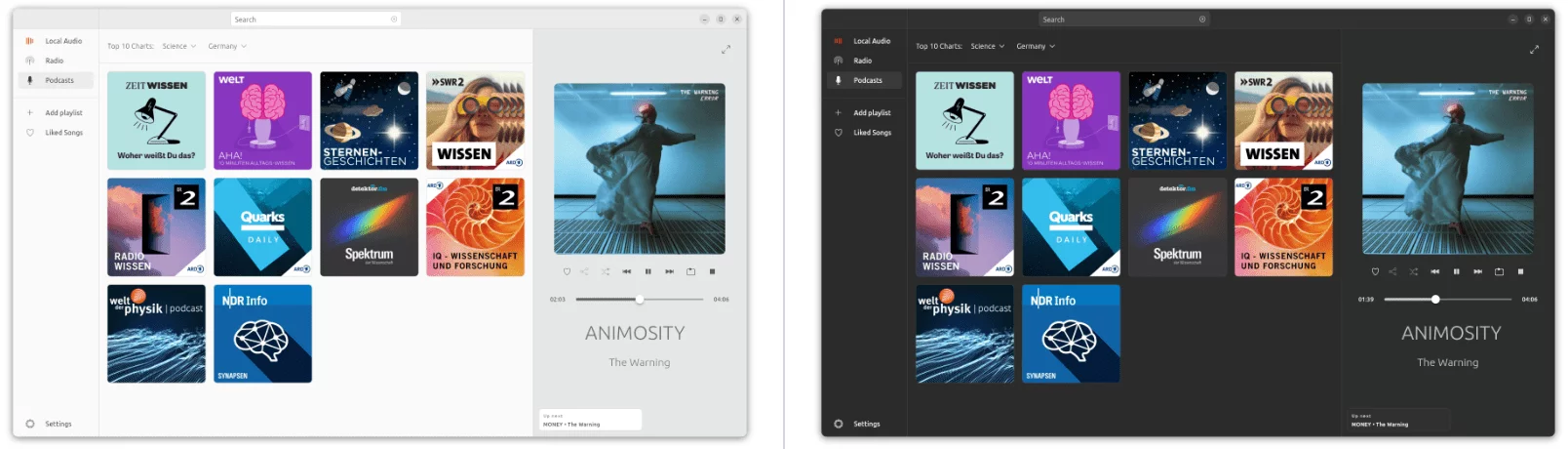1568x449 pixels.
Task: Open Radio in dark window sidebar
Action: tap(864, 61)
